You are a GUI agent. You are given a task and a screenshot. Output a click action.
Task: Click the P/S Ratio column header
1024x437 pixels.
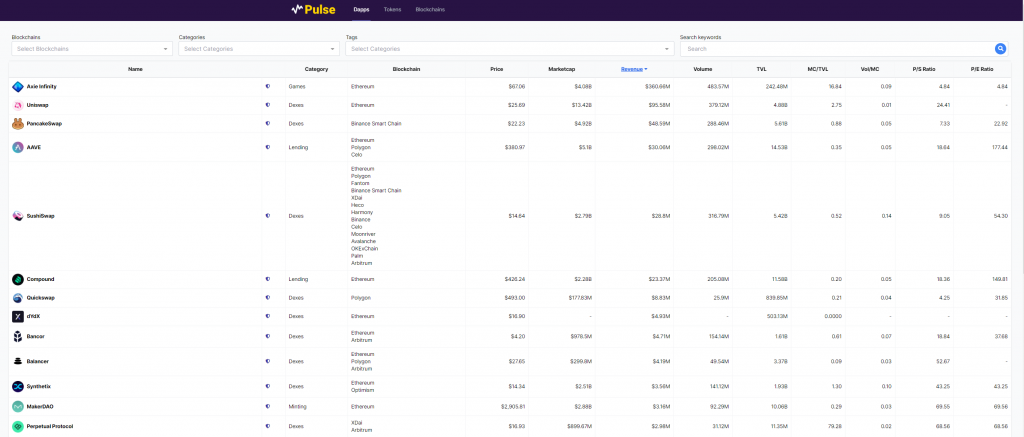point(924,69)
